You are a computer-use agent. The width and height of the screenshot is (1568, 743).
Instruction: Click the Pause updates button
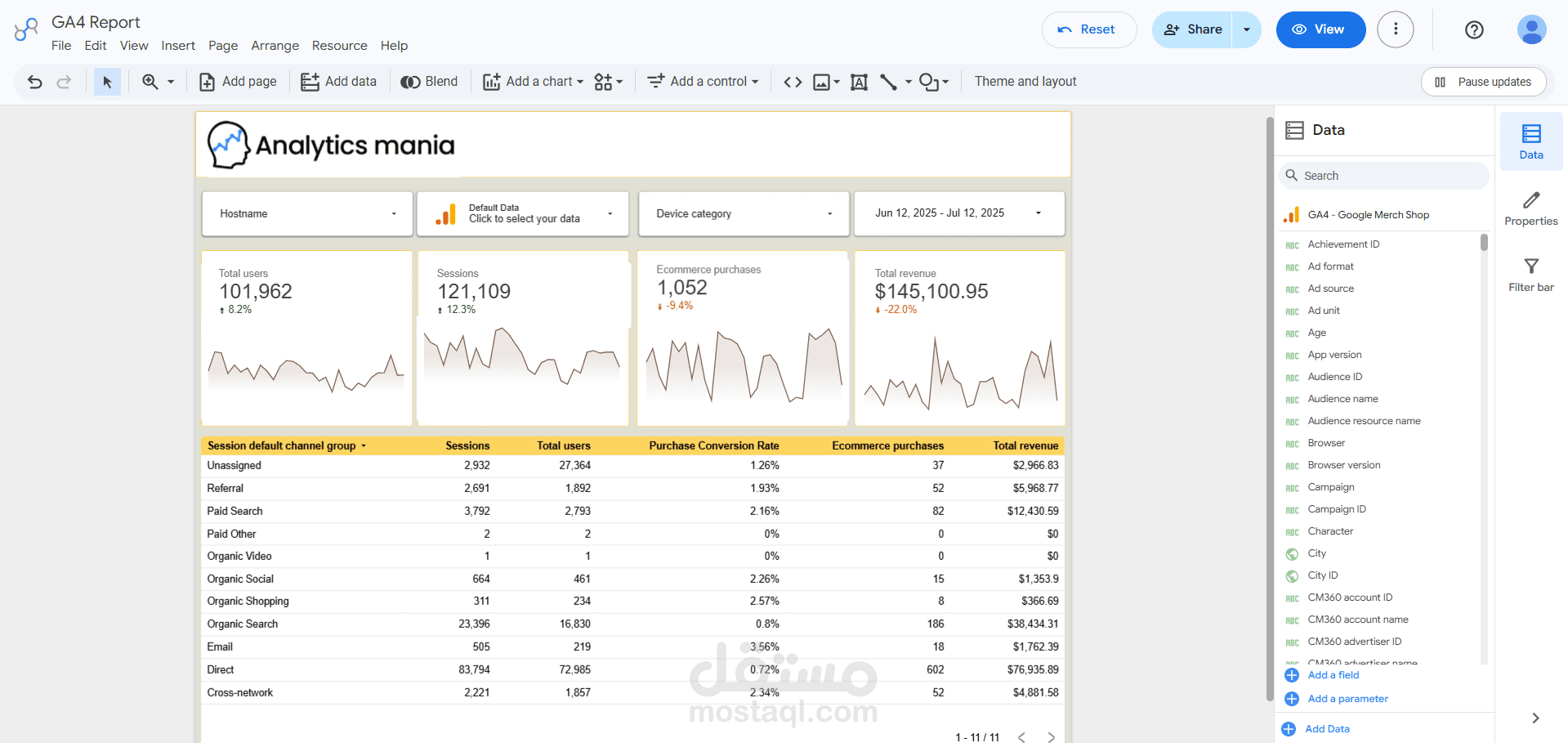click(1484, 82)
